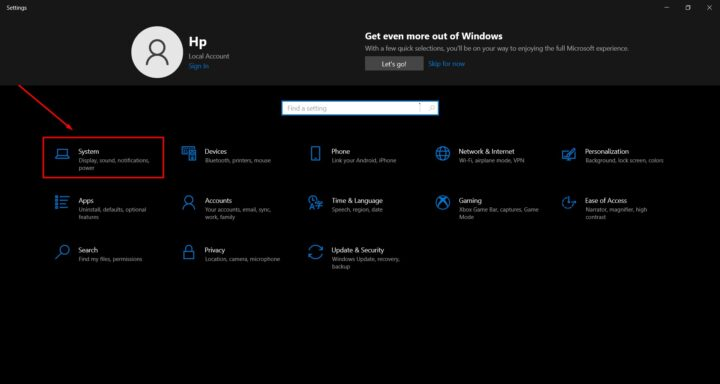Screen dimensions: 720x384
Task: Select the Accounts category title
Action: [218, 200]
